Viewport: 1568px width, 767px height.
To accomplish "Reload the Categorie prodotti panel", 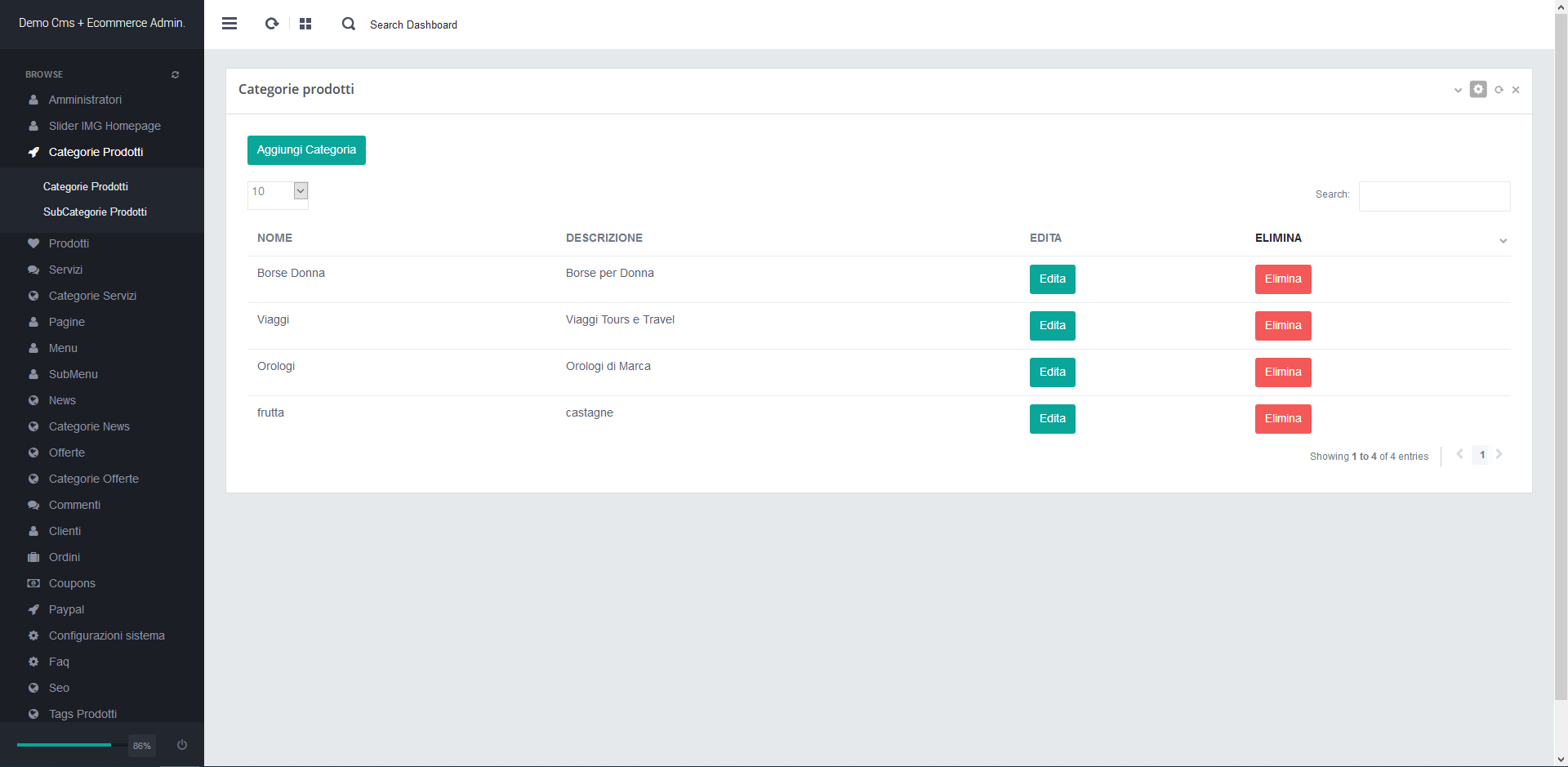I will [1499, 90].
